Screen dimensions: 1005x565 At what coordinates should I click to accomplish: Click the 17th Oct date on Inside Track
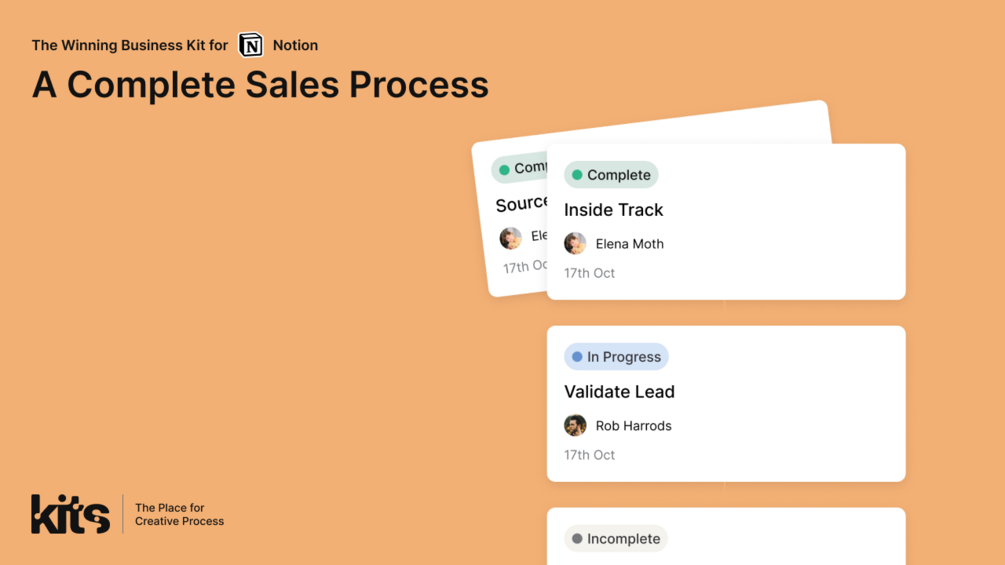[589, 273]
